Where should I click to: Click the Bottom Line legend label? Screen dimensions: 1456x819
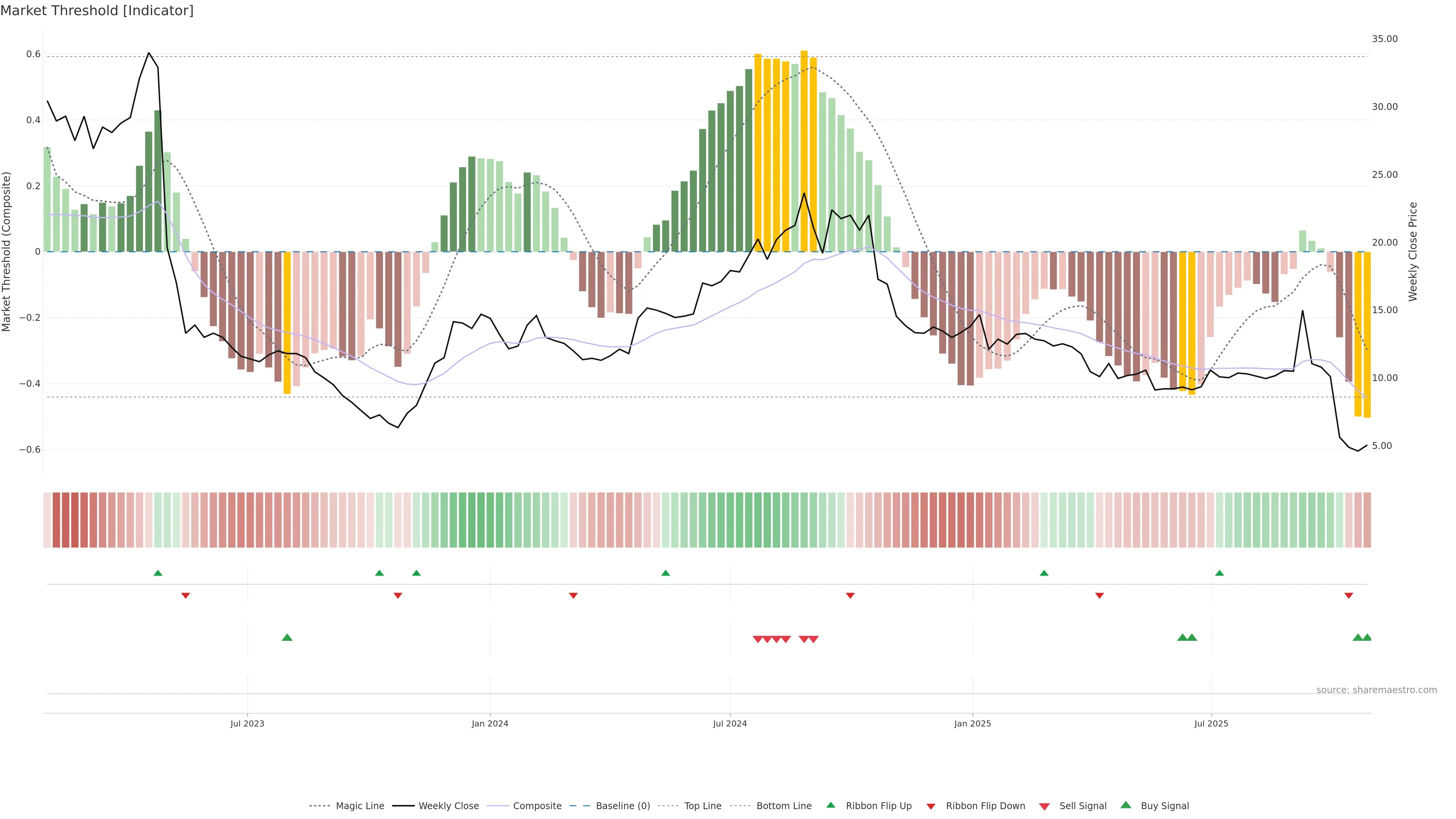pyautogui.click(x=783, y=806)
